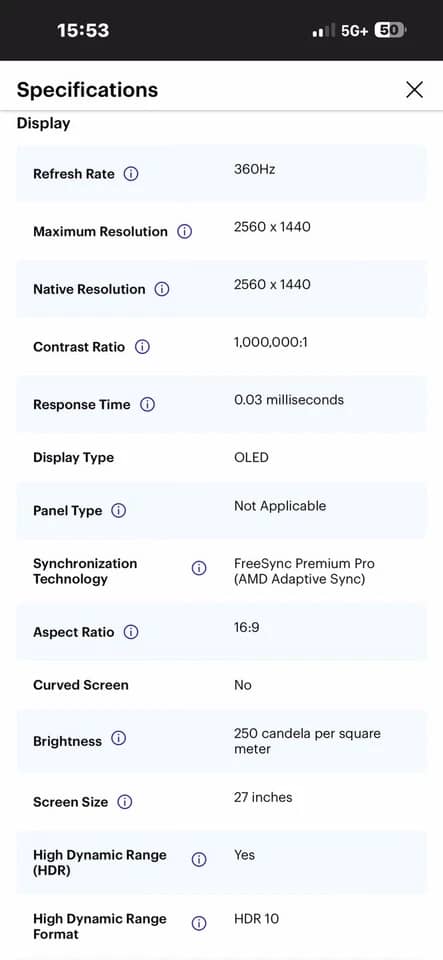Open the Brightness info icon
The height and width of the screenshot is (960, 443).
119,738
